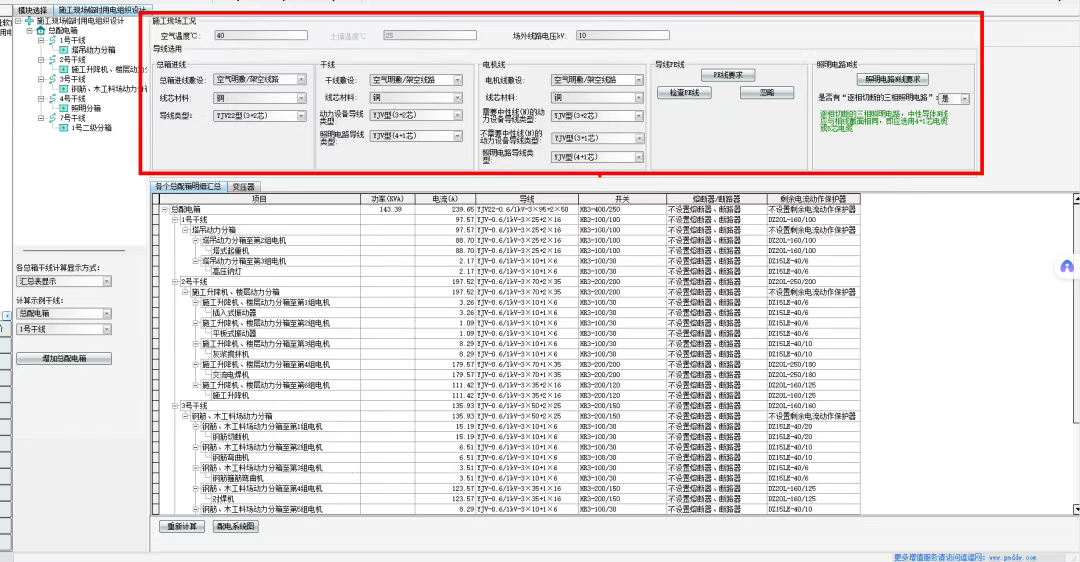Click the box icon next to 1号二级分箱
This screenshot has width=1080, height=562.
(64, 128)
